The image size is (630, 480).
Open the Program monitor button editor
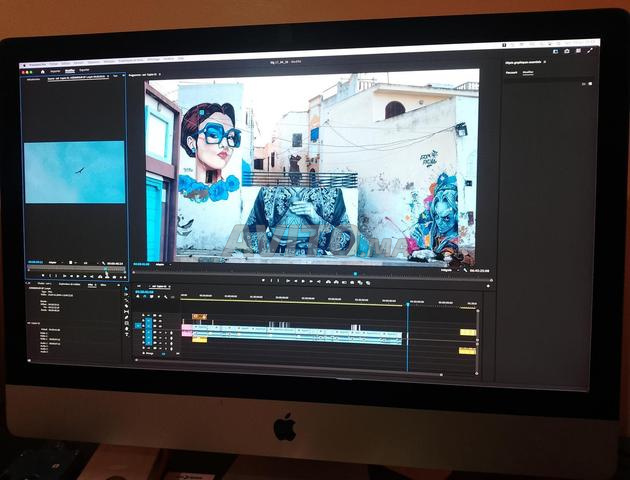pos(489,286)
